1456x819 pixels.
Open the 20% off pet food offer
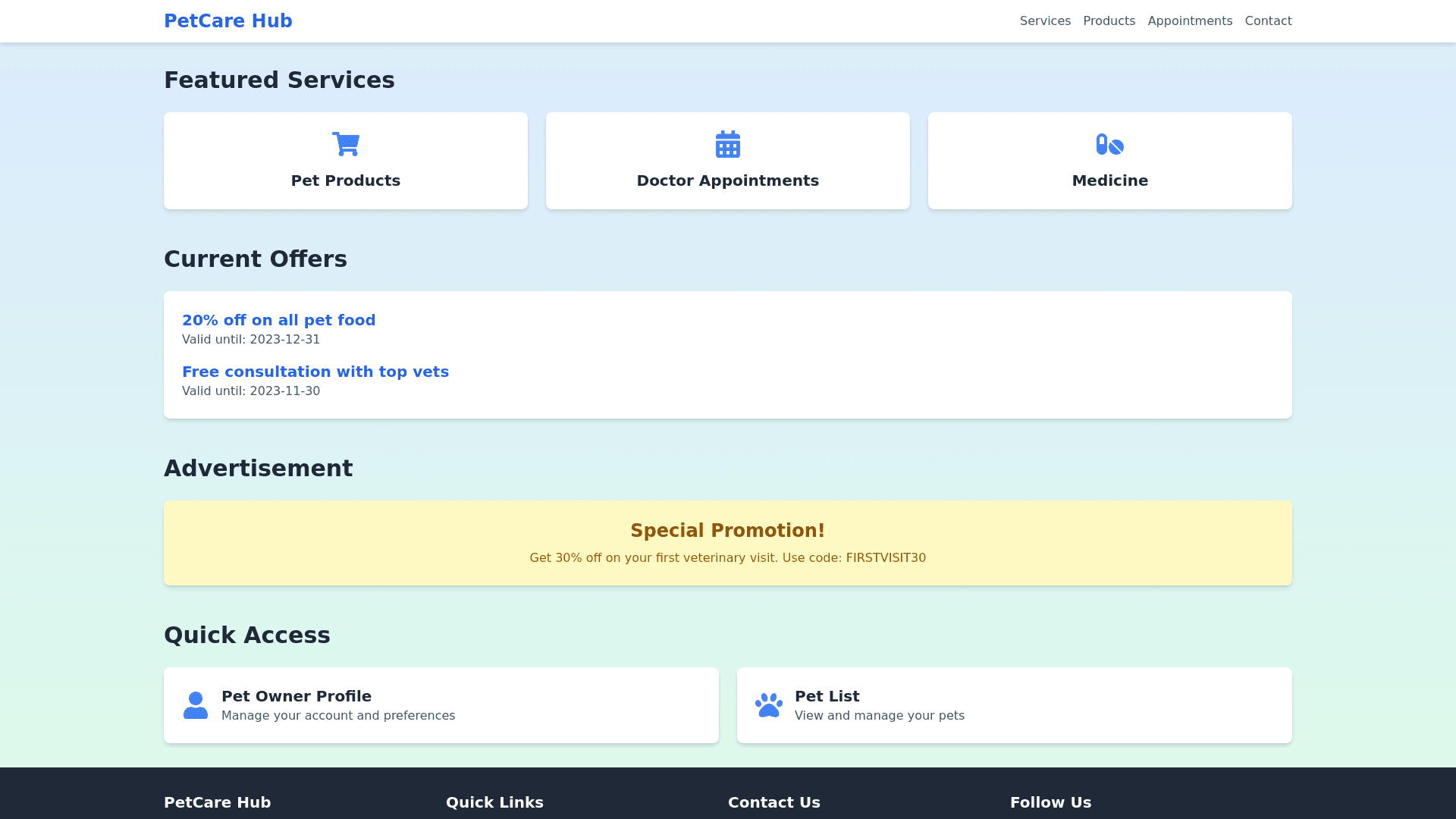(278, 320)
